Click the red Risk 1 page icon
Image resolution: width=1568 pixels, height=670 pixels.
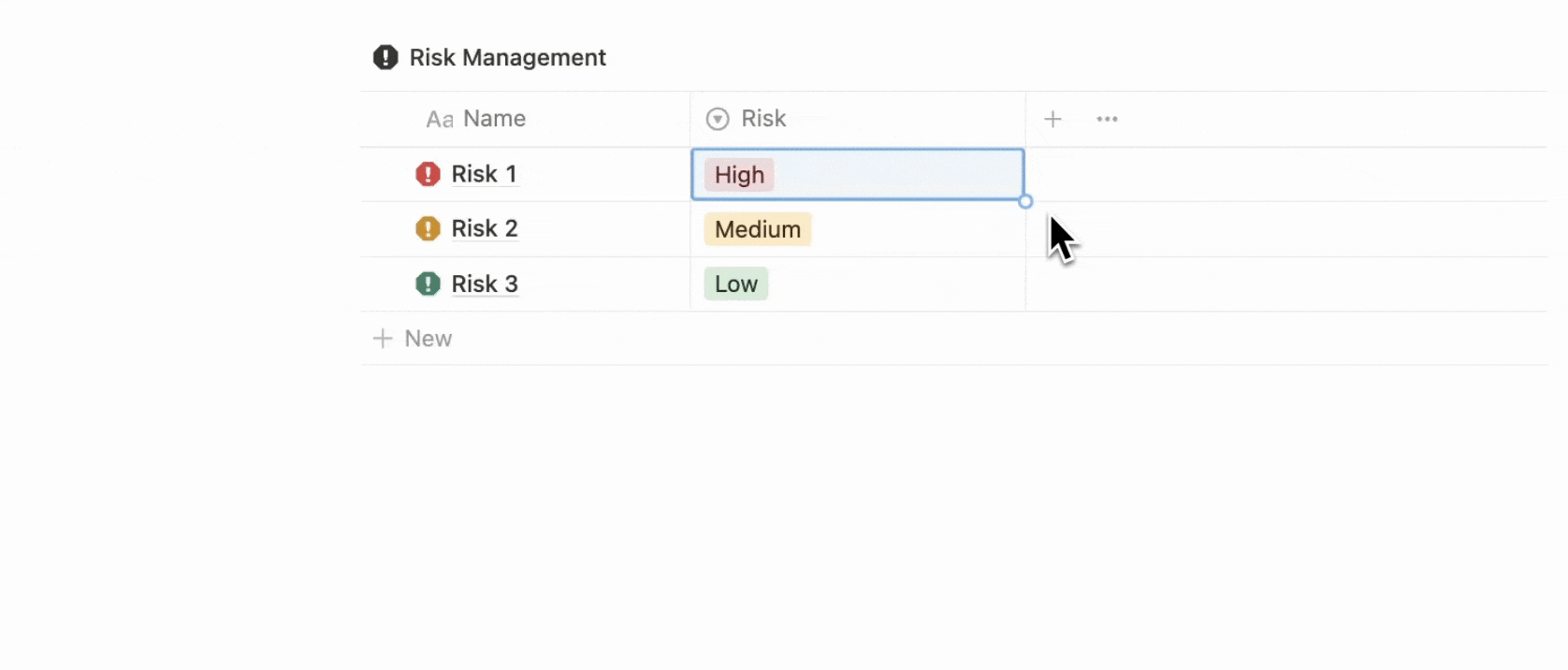click(428, 174)
